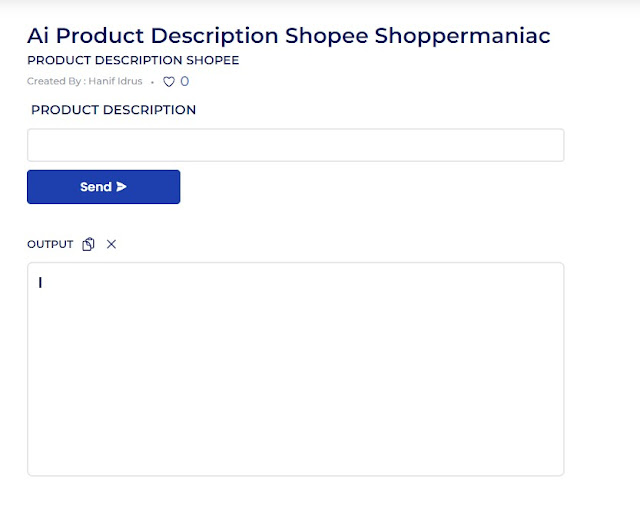Screen dimensions: 640x512
Task: Click the like count number 0
Action: (x=184, y=81)
